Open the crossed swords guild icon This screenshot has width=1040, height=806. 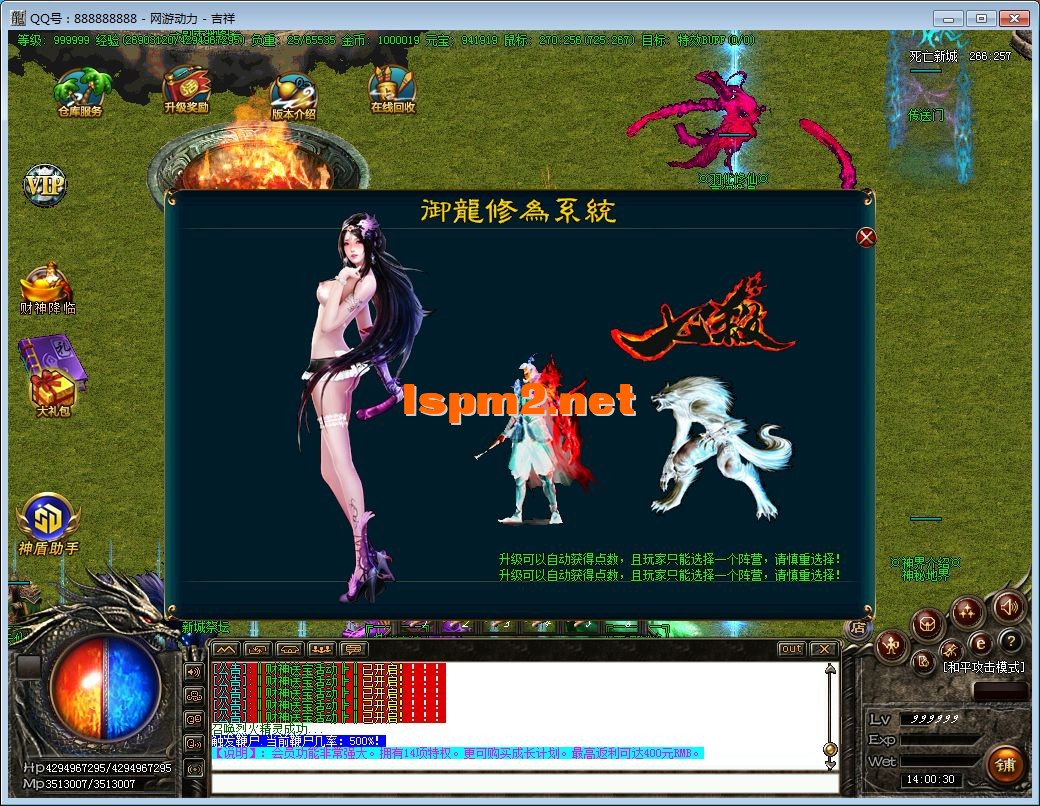pyautogui.click(x=950, y=649)
